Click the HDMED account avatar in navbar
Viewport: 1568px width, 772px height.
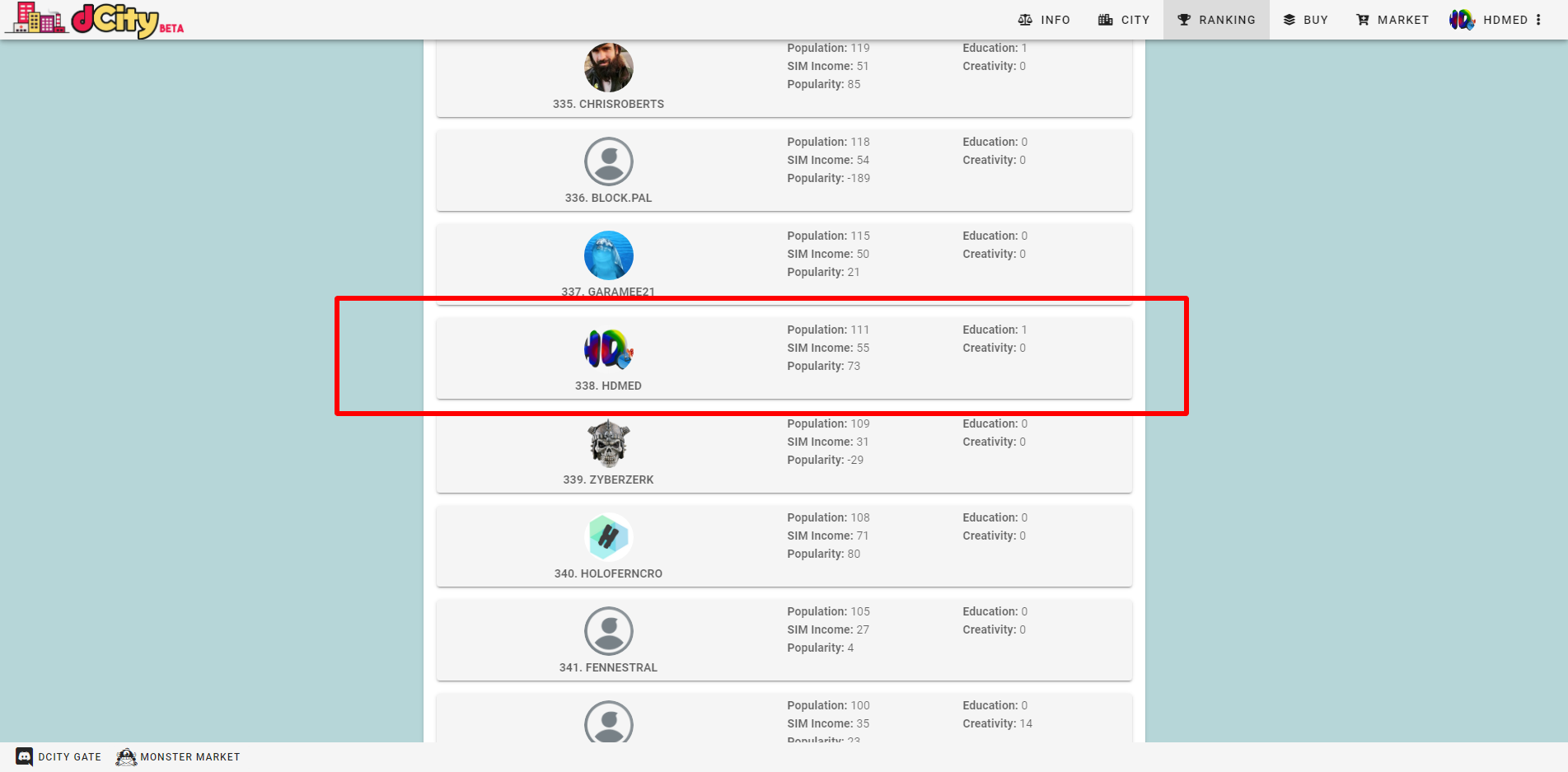tap(1463, 20)
